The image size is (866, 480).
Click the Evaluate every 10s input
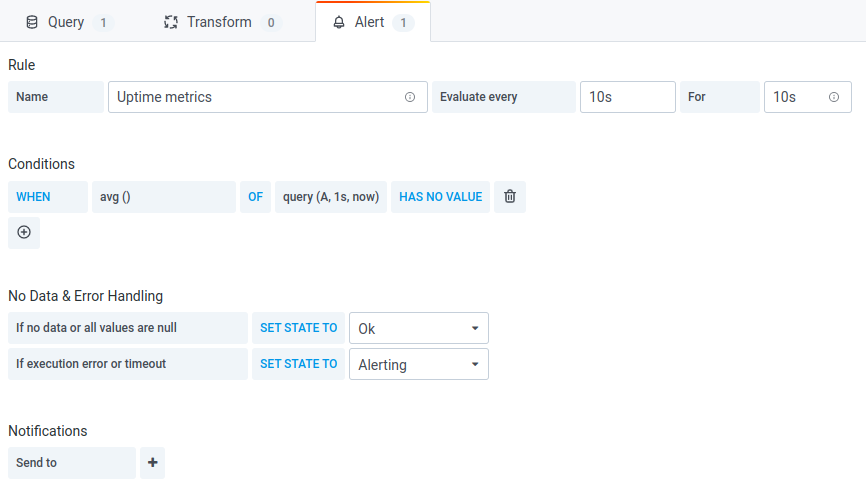[627, 97]
